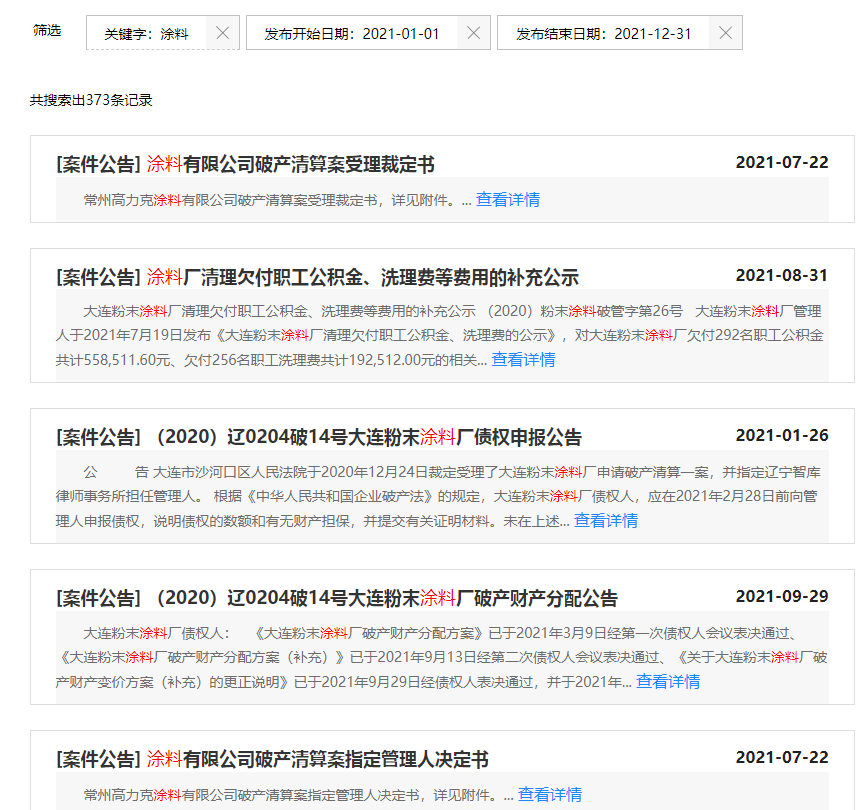Open 大连粉末涂料厂破产财产分配公告 title
Screen dimensions: 867x810
point(336,598)
